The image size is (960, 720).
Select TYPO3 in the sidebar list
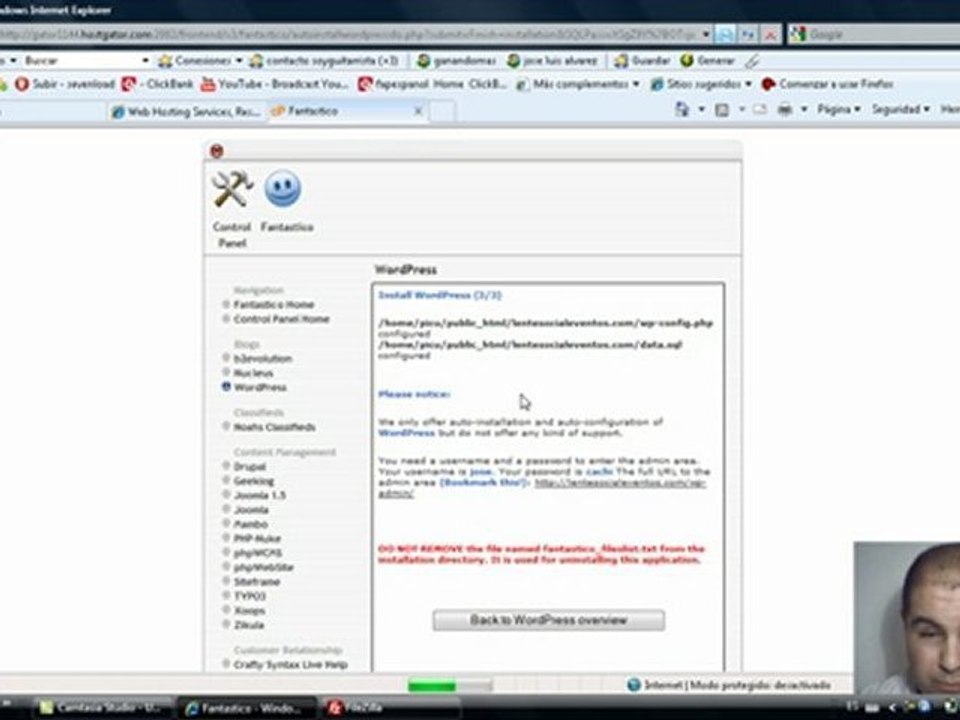tap(250, 596)
